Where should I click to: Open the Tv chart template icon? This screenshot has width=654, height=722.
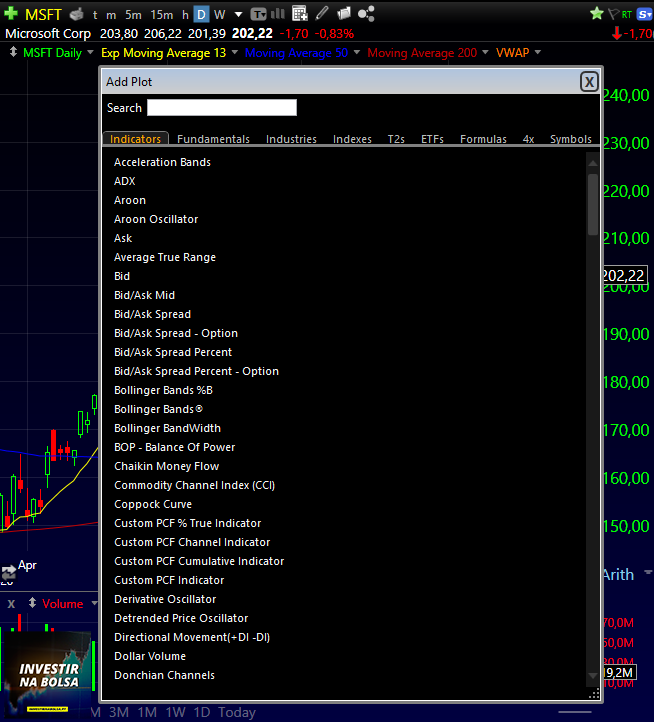point(258,15)
